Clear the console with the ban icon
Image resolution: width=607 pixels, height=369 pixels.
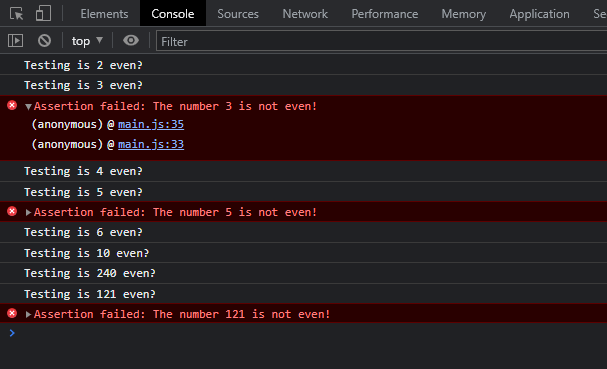pyautogui.click(x=44, y=41)
